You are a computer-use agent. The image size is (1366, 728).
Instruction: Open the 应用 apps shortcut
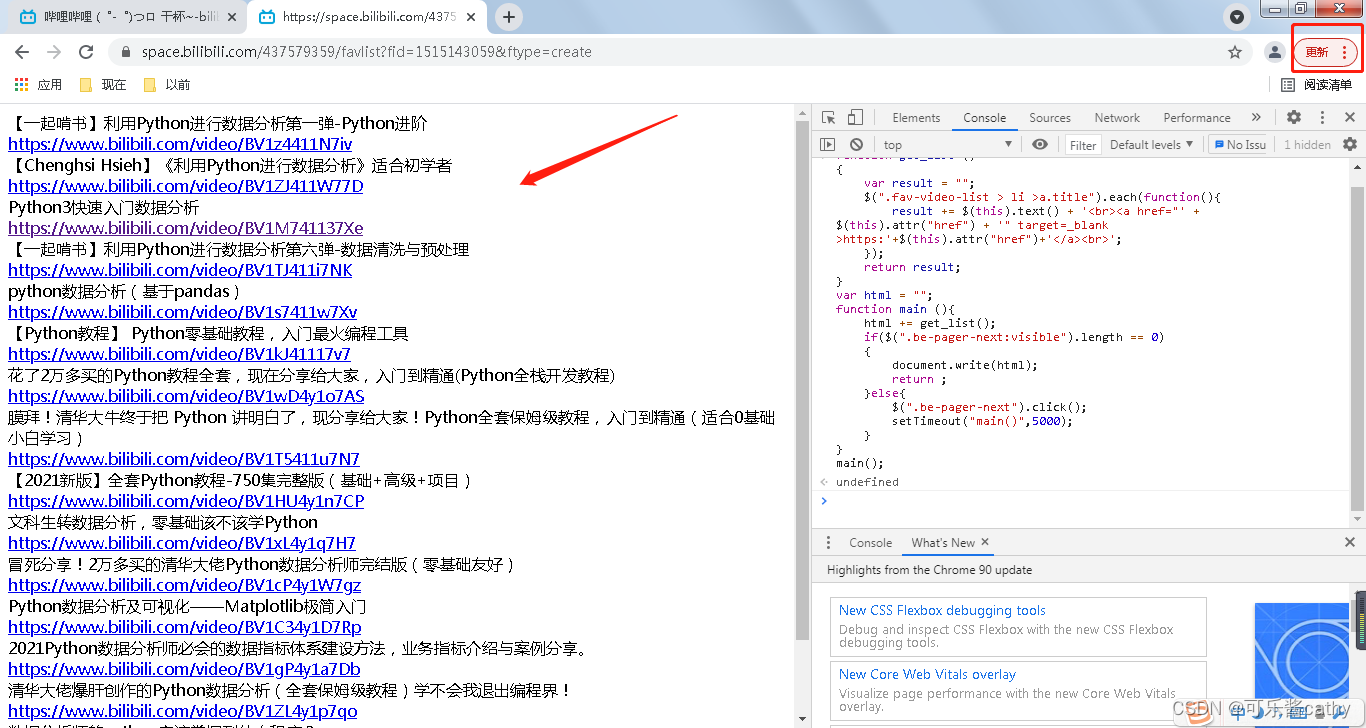pyautogui.click(x=40, y=85)
